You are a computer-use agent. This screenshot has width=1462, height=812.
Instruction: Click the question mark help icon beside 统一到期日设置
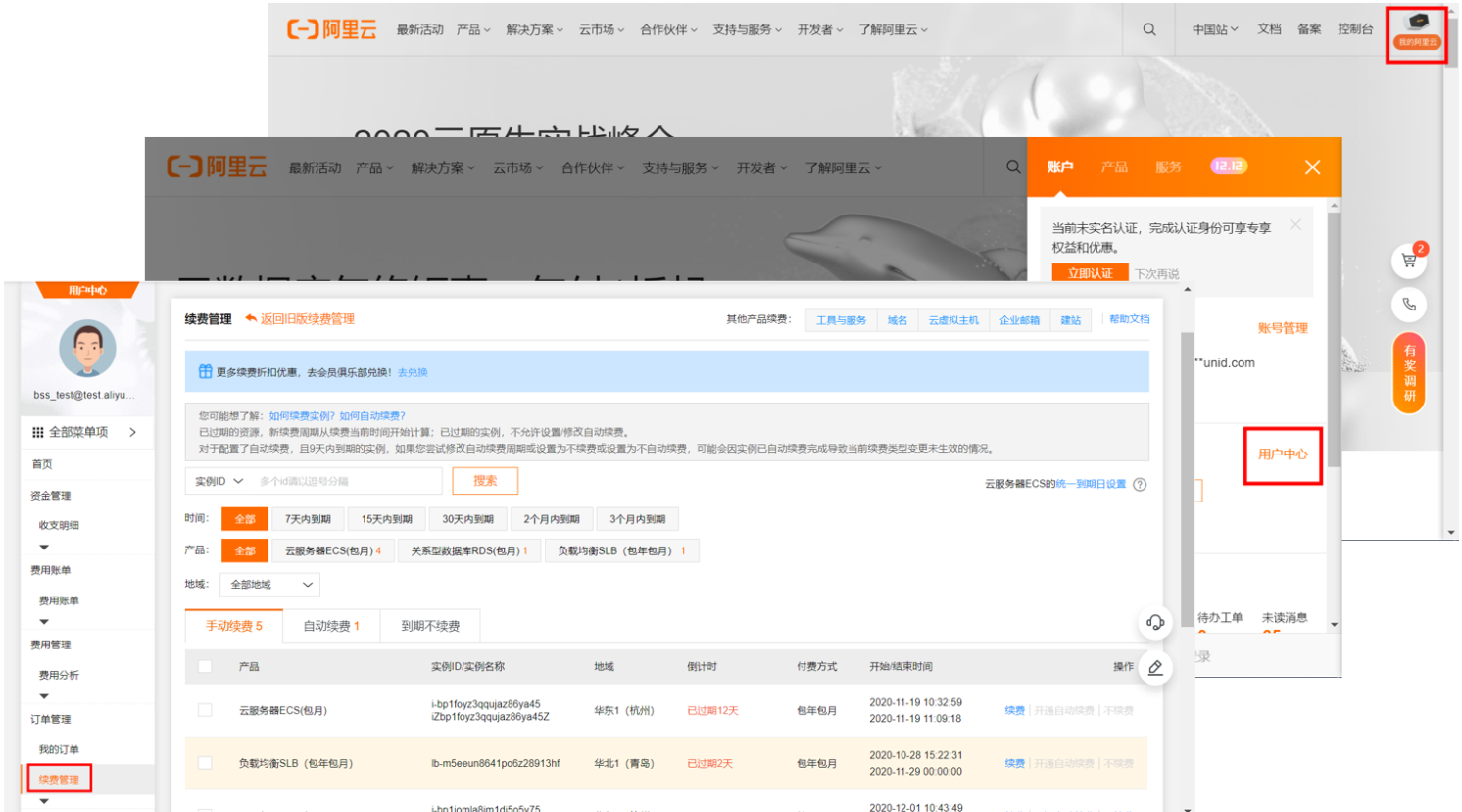point(1140,484)
